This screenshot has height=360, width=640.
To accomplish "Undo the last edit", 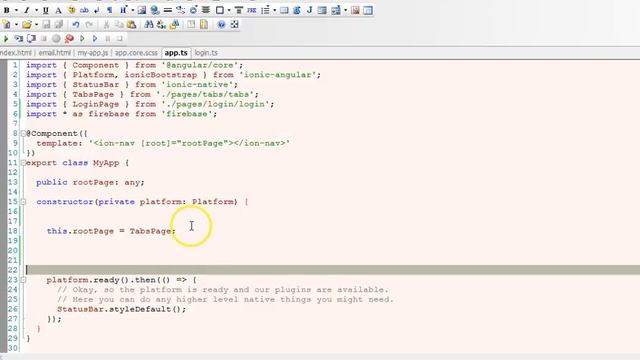I will tap(76, 24).
